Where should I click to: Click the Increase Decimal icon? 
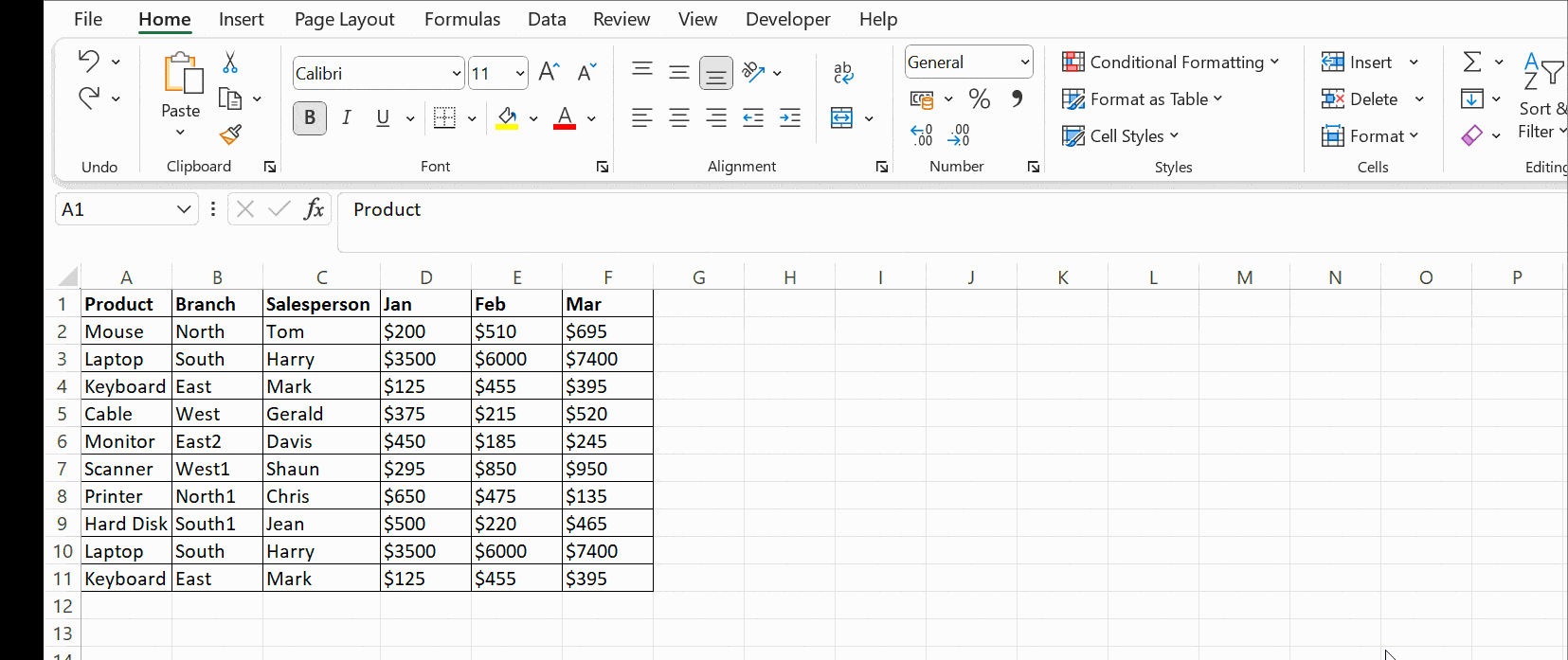pos(921,135)
